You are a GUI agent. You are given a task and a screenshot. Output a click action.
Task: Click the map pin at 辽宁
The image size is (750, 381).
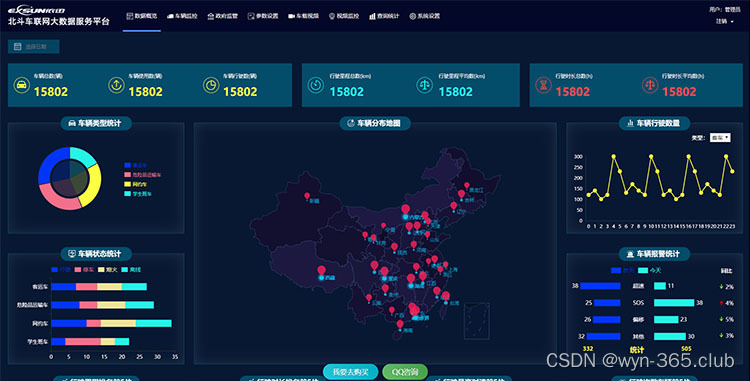(453, 206)
